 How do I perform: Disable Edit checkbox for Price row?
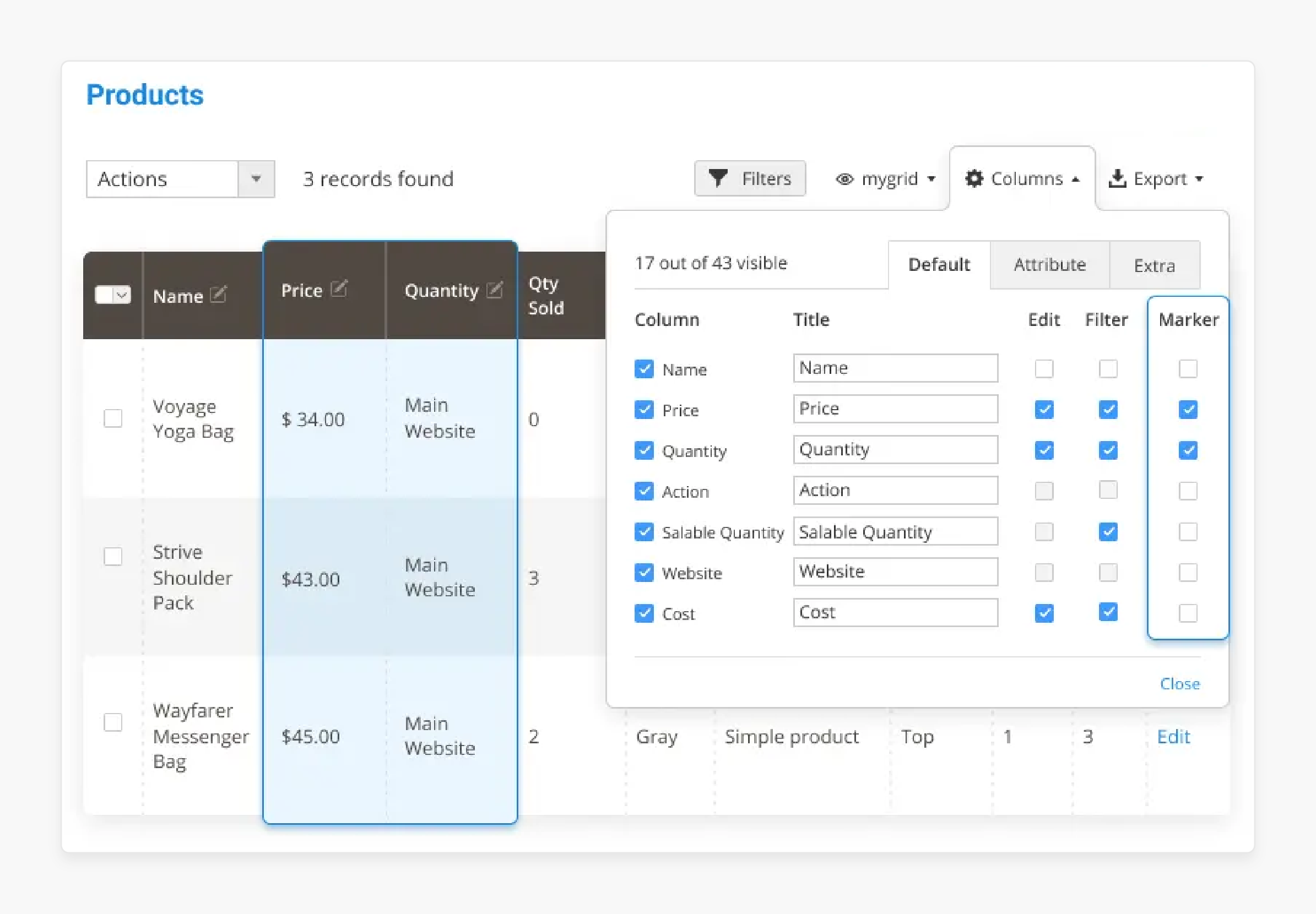pyautogui.click(x=1044, y=410)
